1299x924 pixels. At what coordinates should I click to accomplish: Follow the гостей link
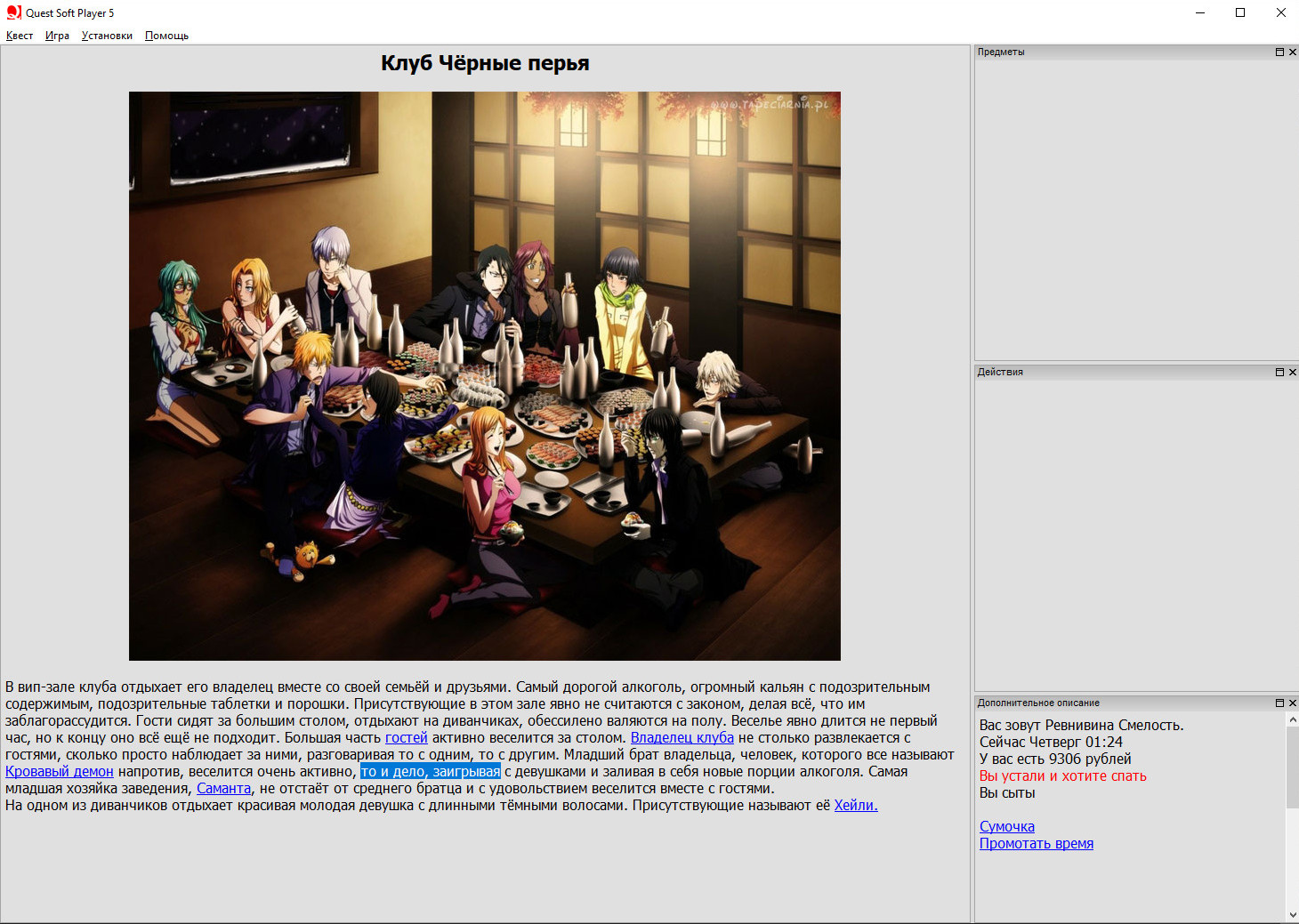pyautogui.click(x=406, y=738)
